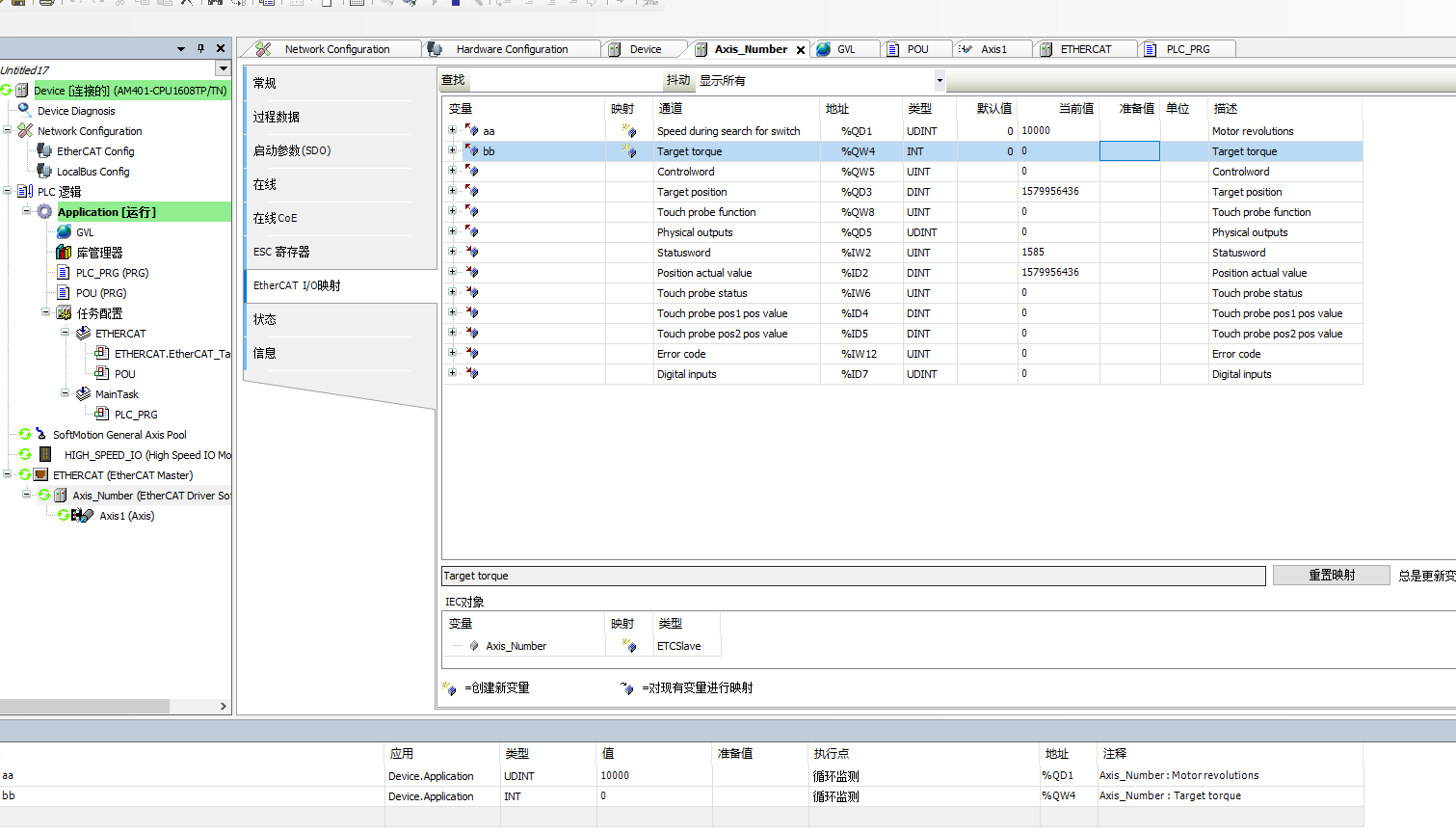Viewport: 1456px width, 834px height.
Task: Select the ETHERCAT task icon
Action: tap(83, 333)
